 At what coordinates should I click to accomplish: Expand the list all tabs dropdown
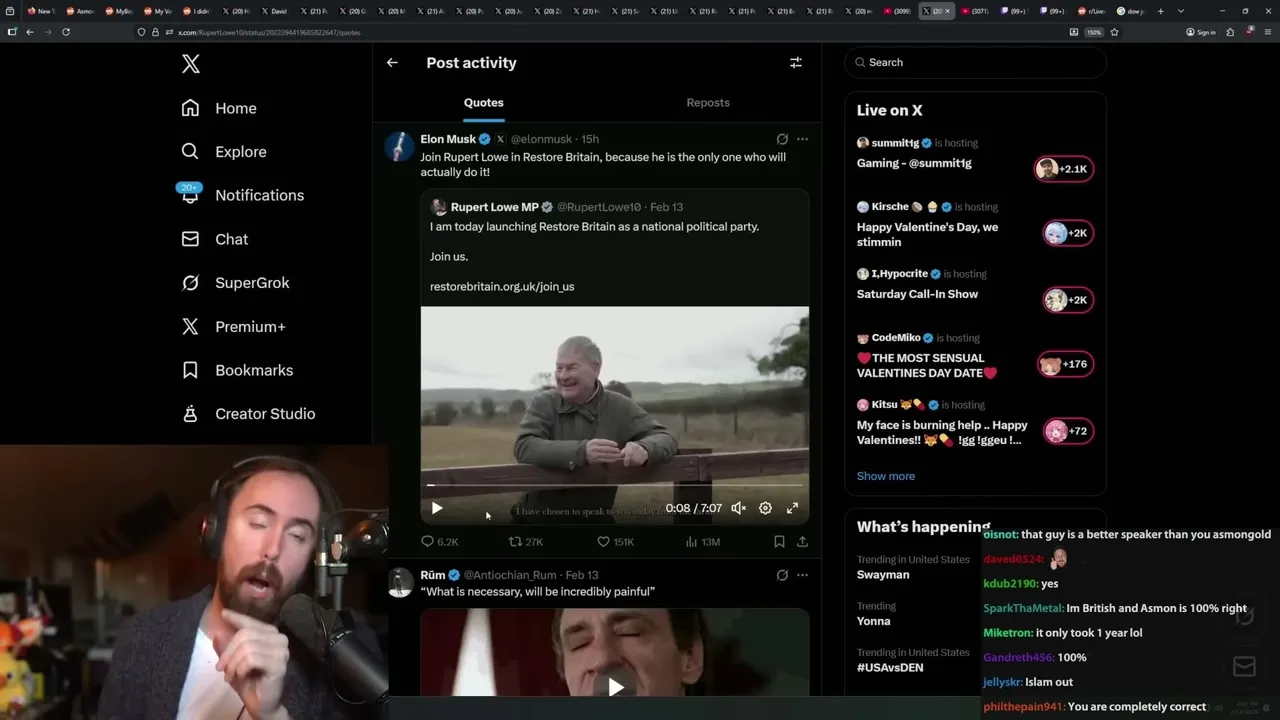pos(1181,11)
